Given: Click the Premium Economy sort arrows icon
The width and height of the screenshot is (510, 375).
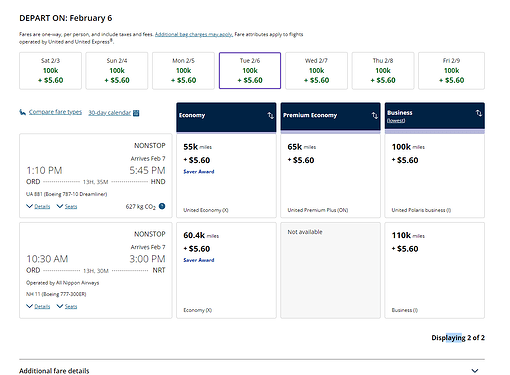Looking at the screenshot, I should tap(375, 115).
